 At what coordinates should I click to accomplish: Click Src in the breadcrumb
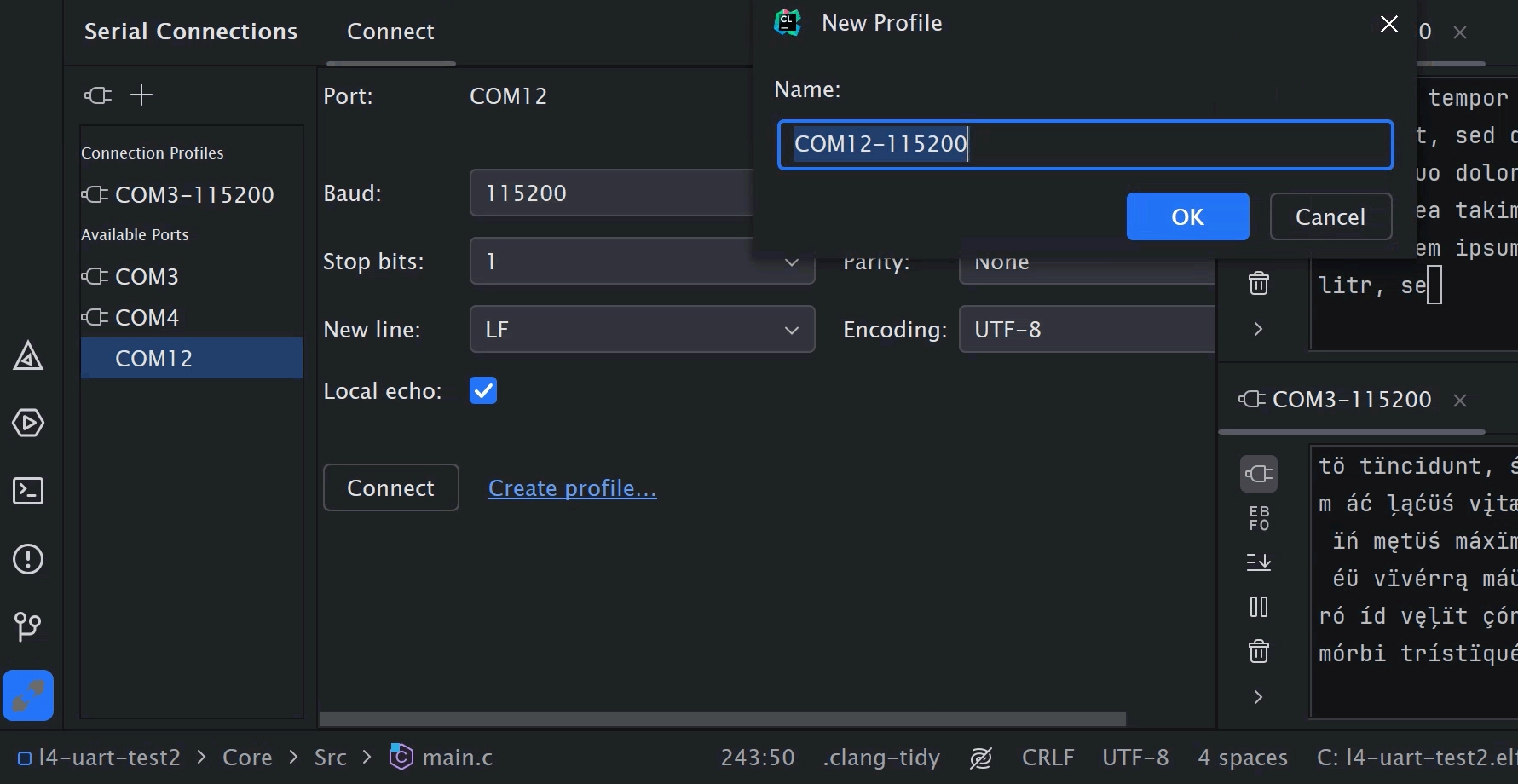(x=331, y=758)
